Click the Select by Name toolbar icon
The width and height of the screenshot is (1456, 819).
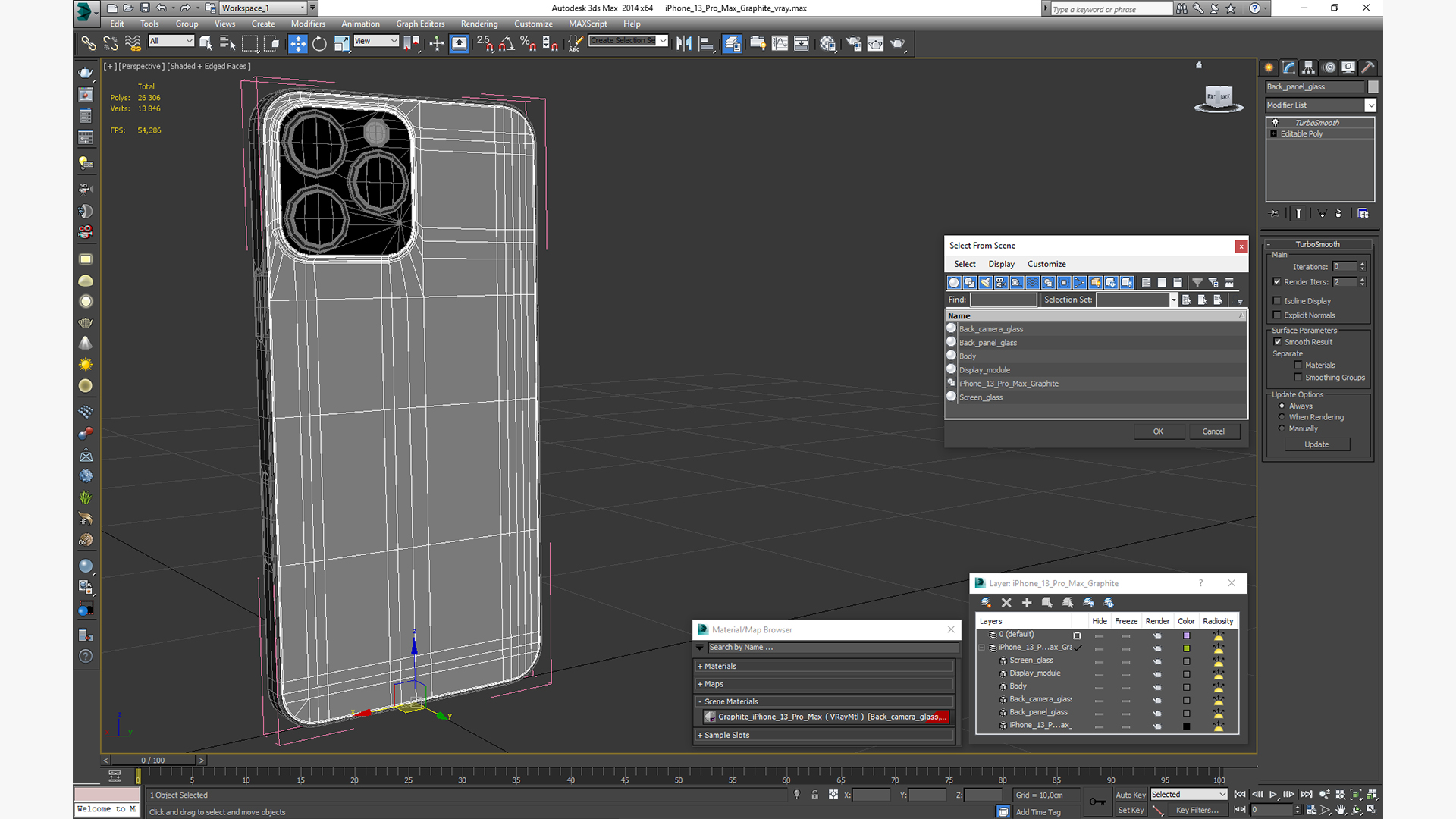[227, 44]
